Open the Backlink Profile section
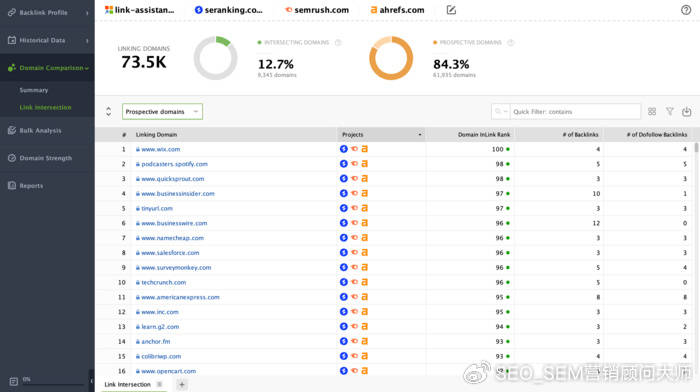Image resolution: width=700 pixels, height=392 pixels. [47, 13]
